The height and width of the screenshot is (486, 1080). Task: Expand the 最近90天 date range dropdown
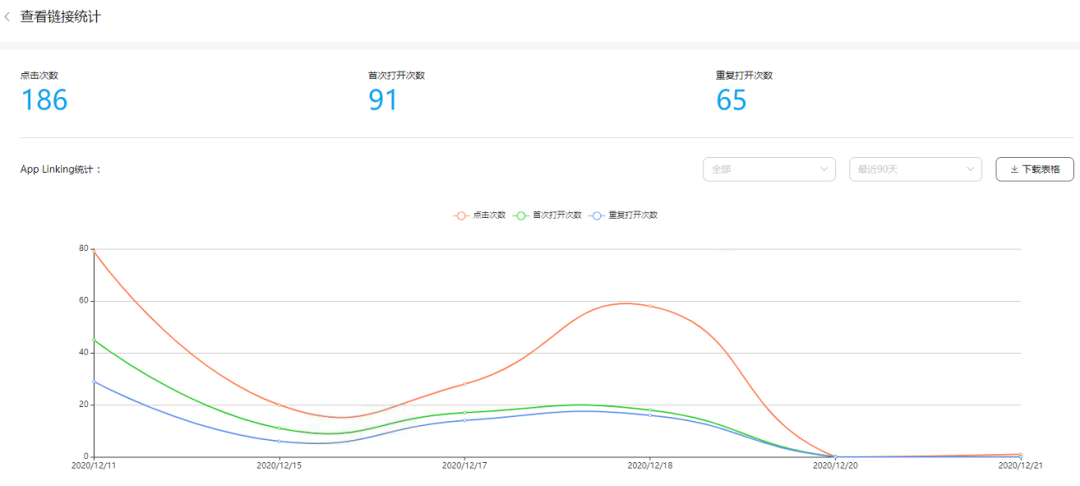coord(915,170)
